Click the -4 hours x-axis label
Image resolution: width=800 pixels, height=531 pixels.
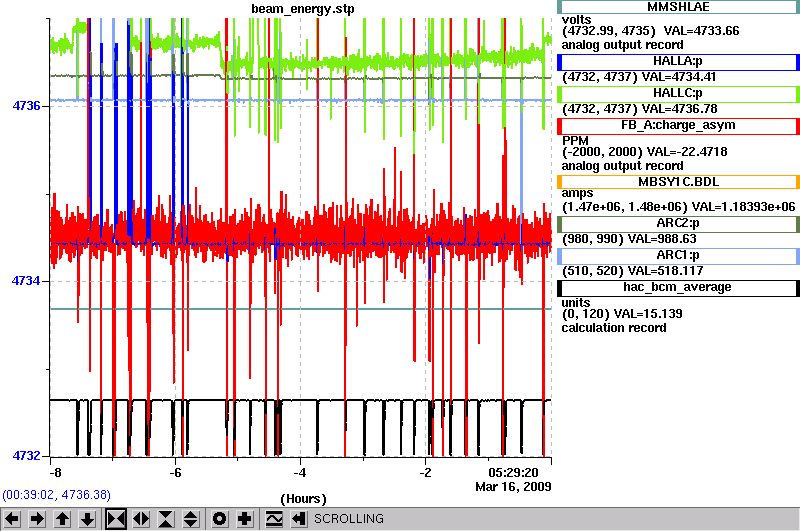tap(300, 472)
